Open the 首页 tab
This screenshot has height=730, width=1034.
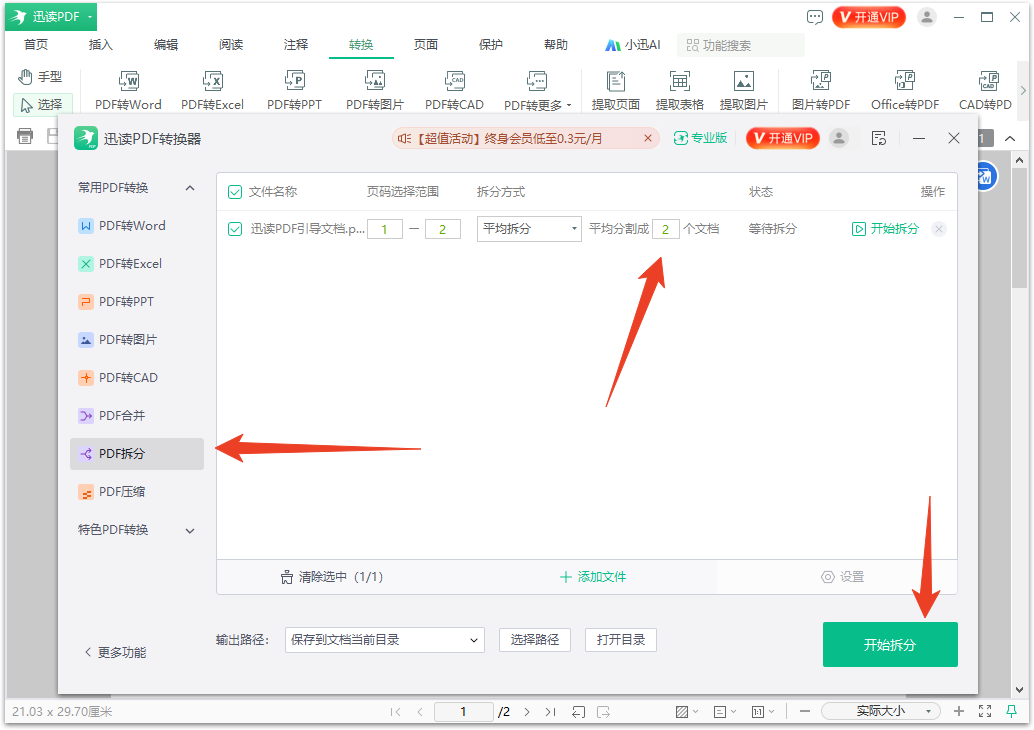coord(36,45)
